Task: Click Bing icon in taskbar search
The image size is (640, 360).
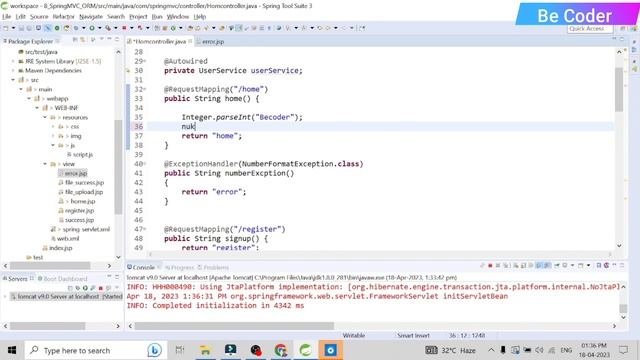Action: click(154, 350)
